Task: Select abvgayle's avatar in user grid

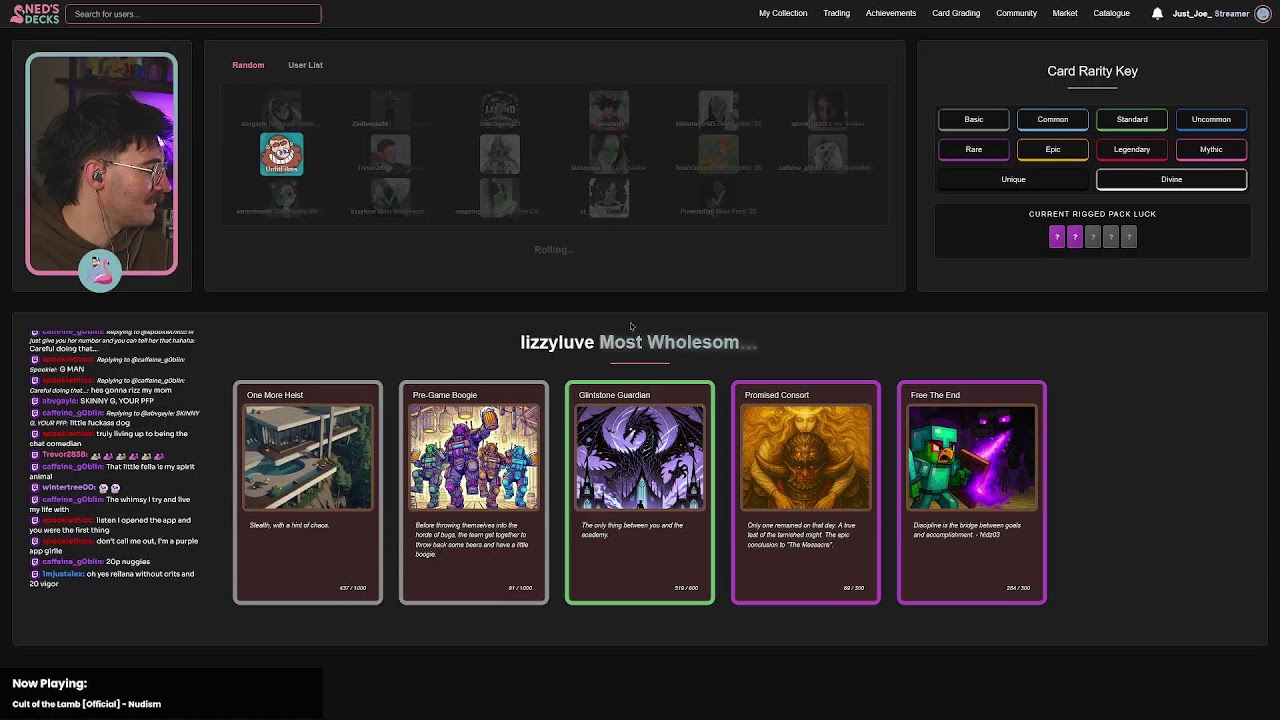Action: click(282, 108)
